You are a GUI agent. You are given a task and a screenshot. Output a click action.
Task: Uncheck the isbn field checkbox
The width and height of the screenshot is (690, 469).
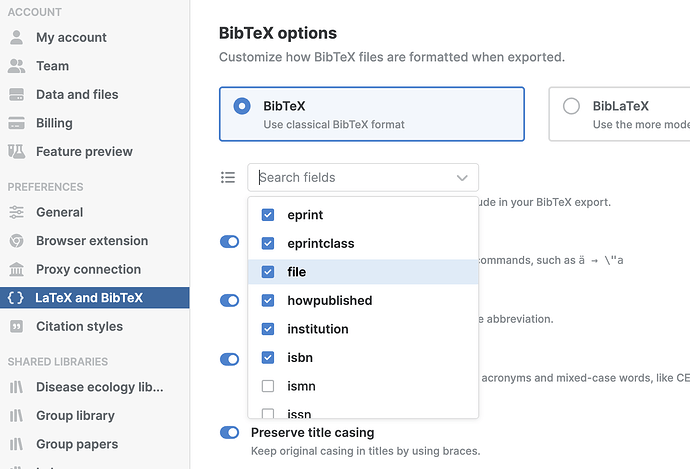click(x=268, y=358)
